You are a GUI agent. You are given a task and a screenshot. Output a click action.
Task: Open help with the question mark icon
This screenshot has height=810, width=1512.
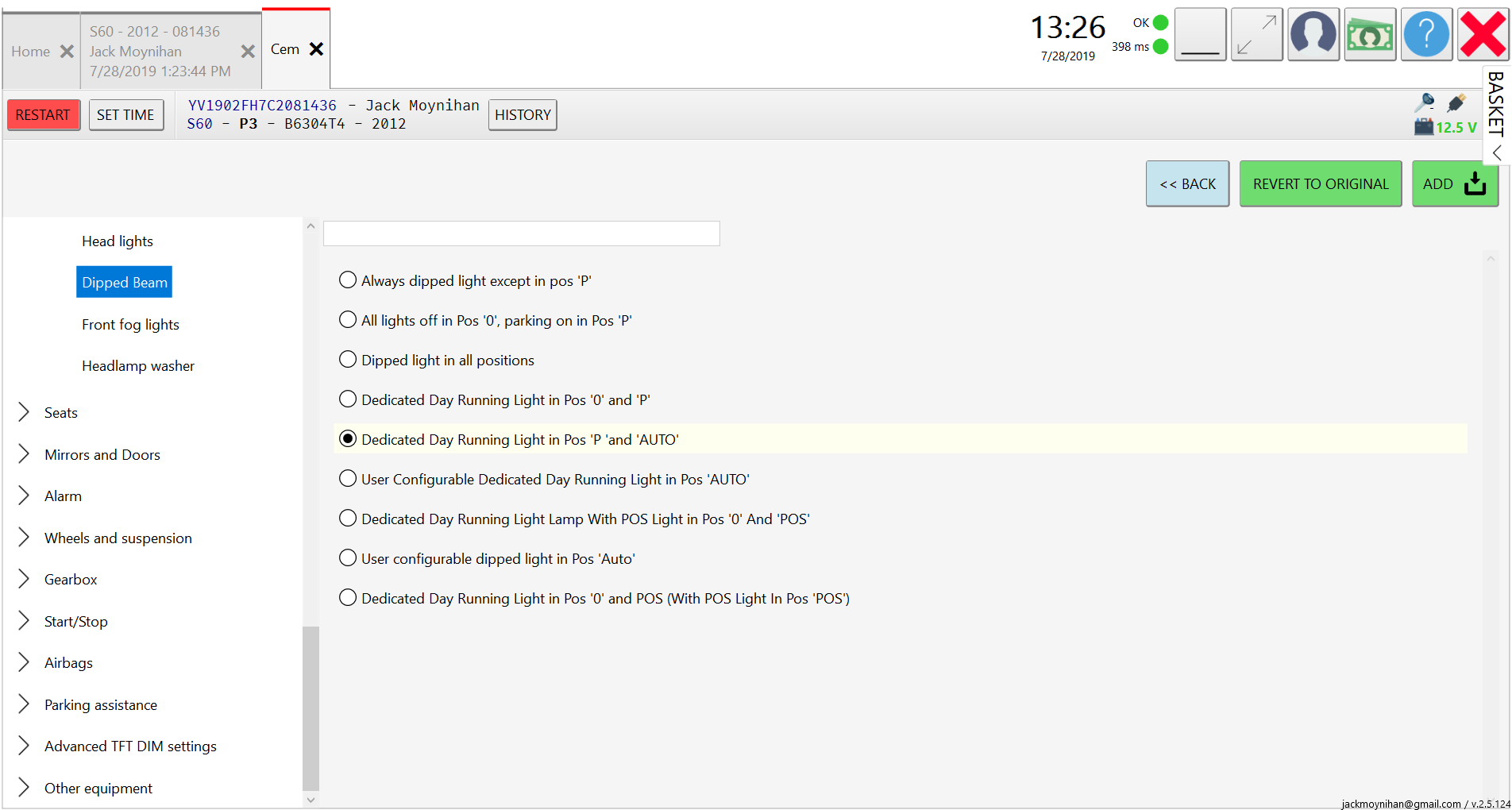point(1426,34)
